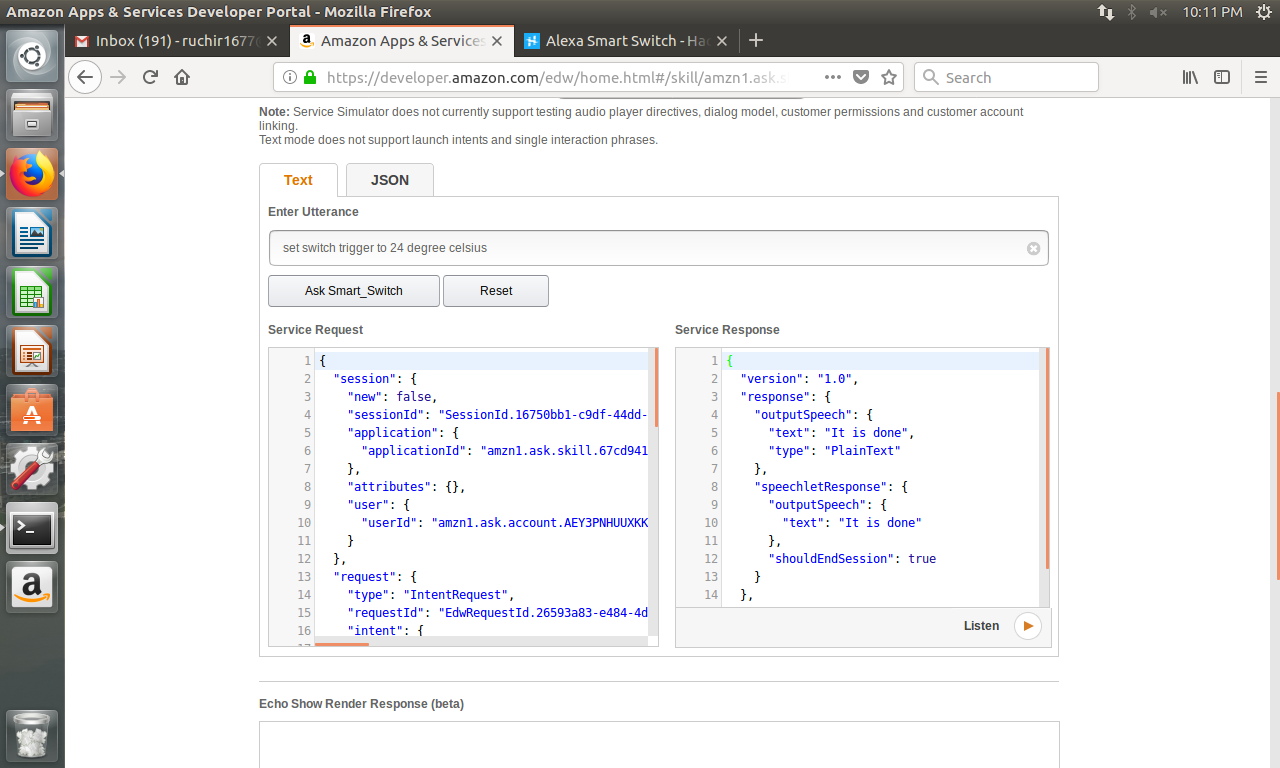This screenshot has height=768, width=1280.
Task: Launch LibreOffice Impress from dock
Action: click(x=33, y=351)
